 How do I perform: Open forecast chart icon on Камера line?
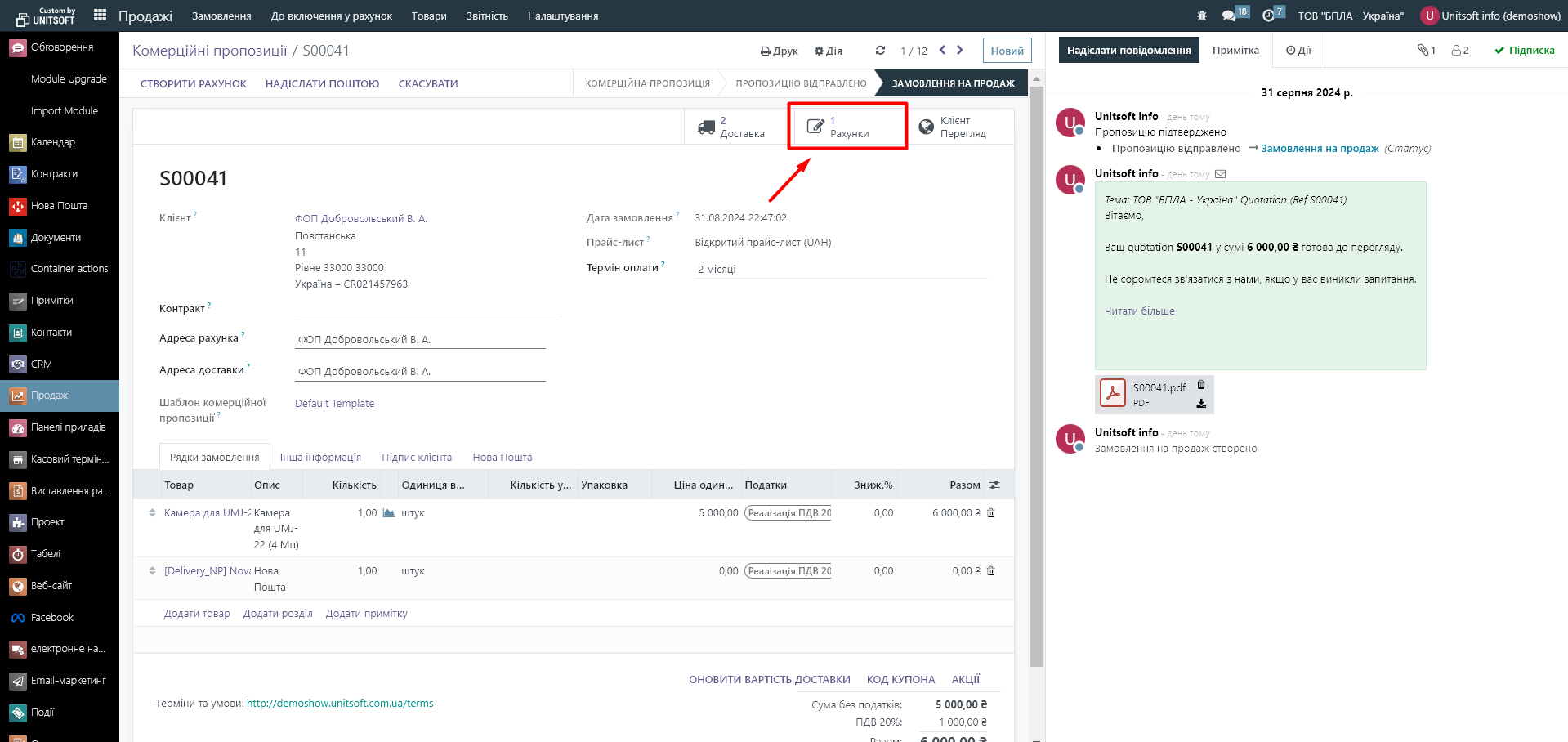(x=389, y=513)
